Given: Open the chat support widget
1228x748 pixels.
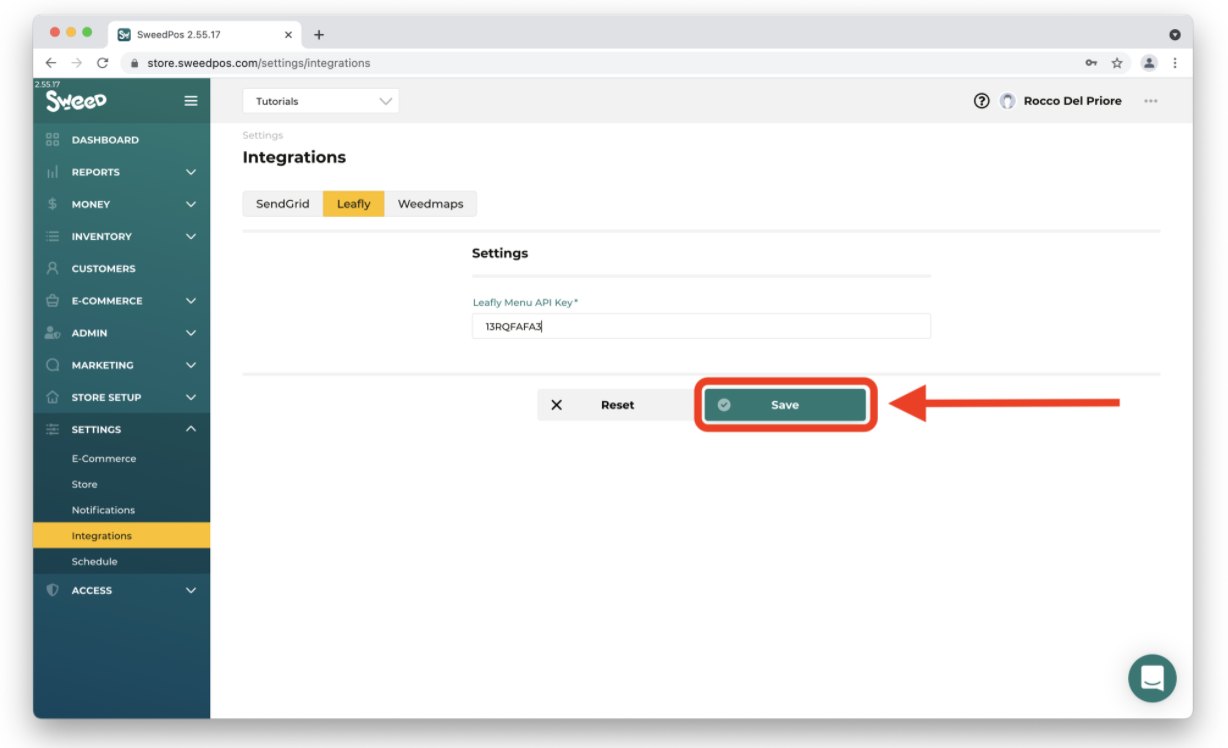Looking at the screenshot, I should [1152, 678].
